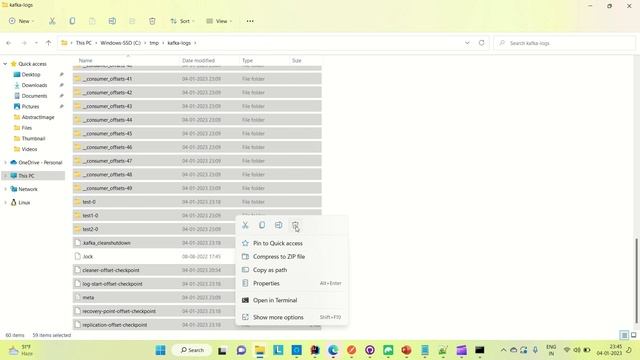Viewport: 640px width, 360px height.
Task: Click the Search kafka-logs field
Action: (565, 43)
